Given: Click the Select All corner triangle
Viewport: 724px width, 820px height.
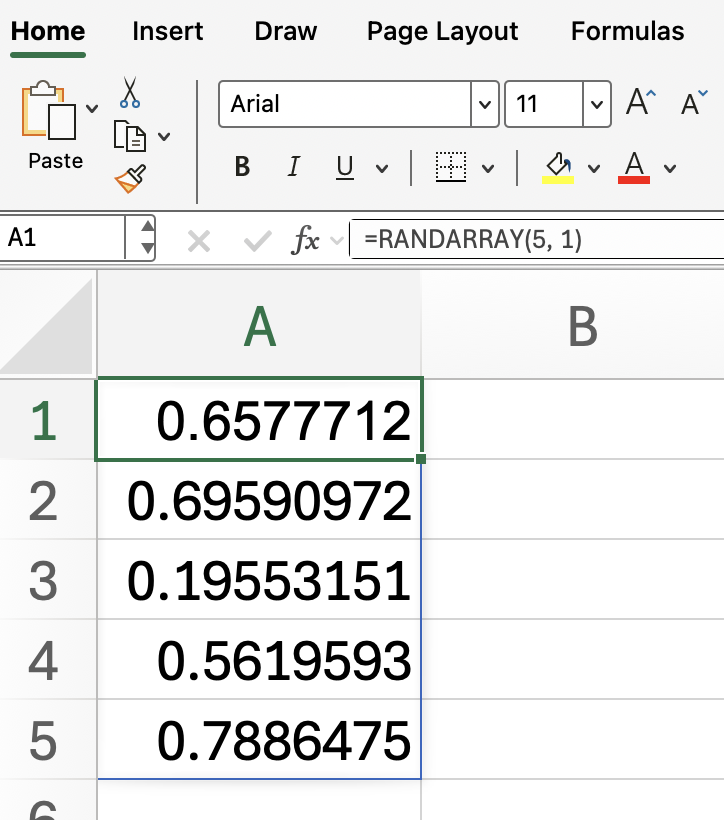Looking at the screenshot, I should [x=48, y=323].
